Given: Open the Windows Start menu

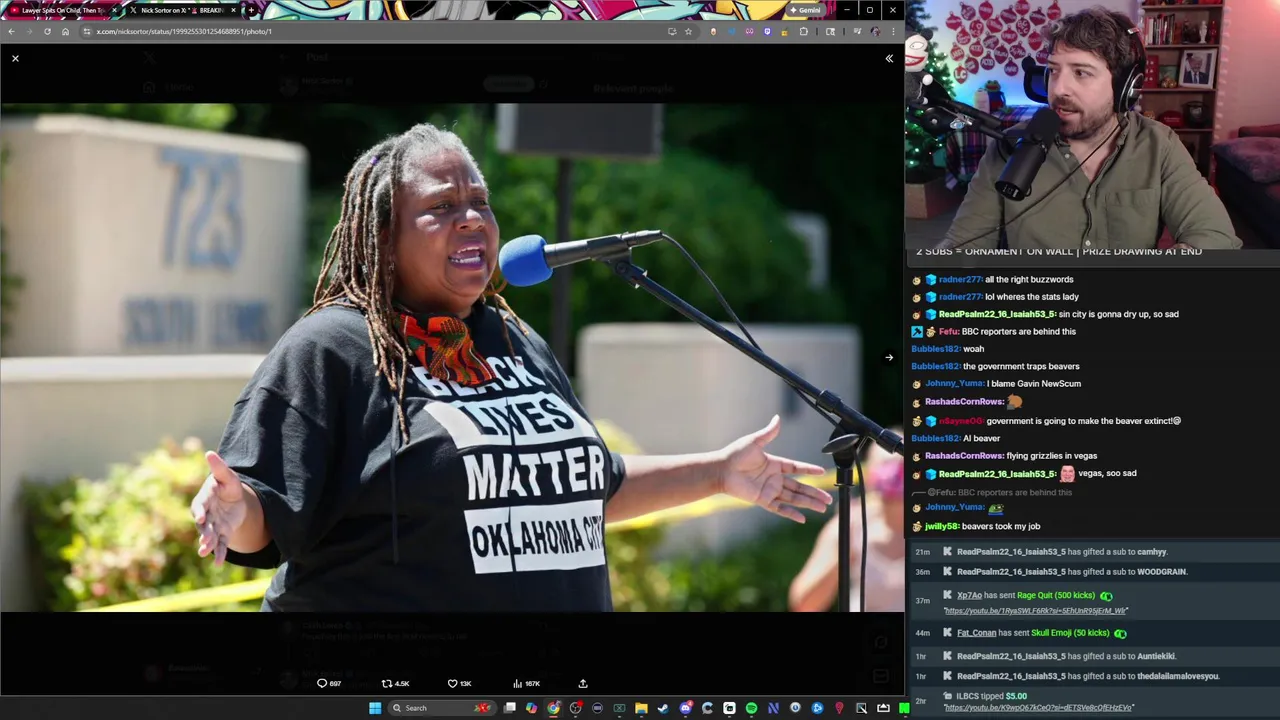Looking at the screenshot, I should click(x=375, y=708).
